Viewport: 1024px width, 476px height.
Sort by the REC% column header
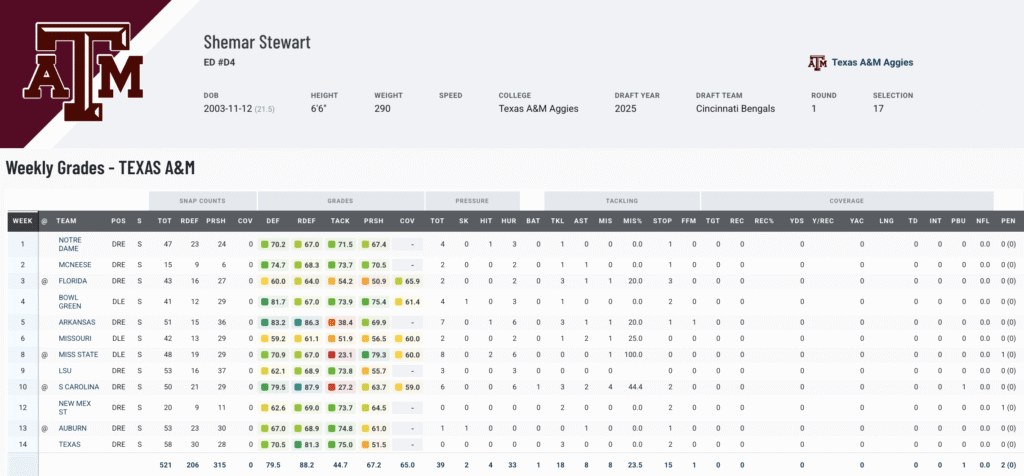764,221
